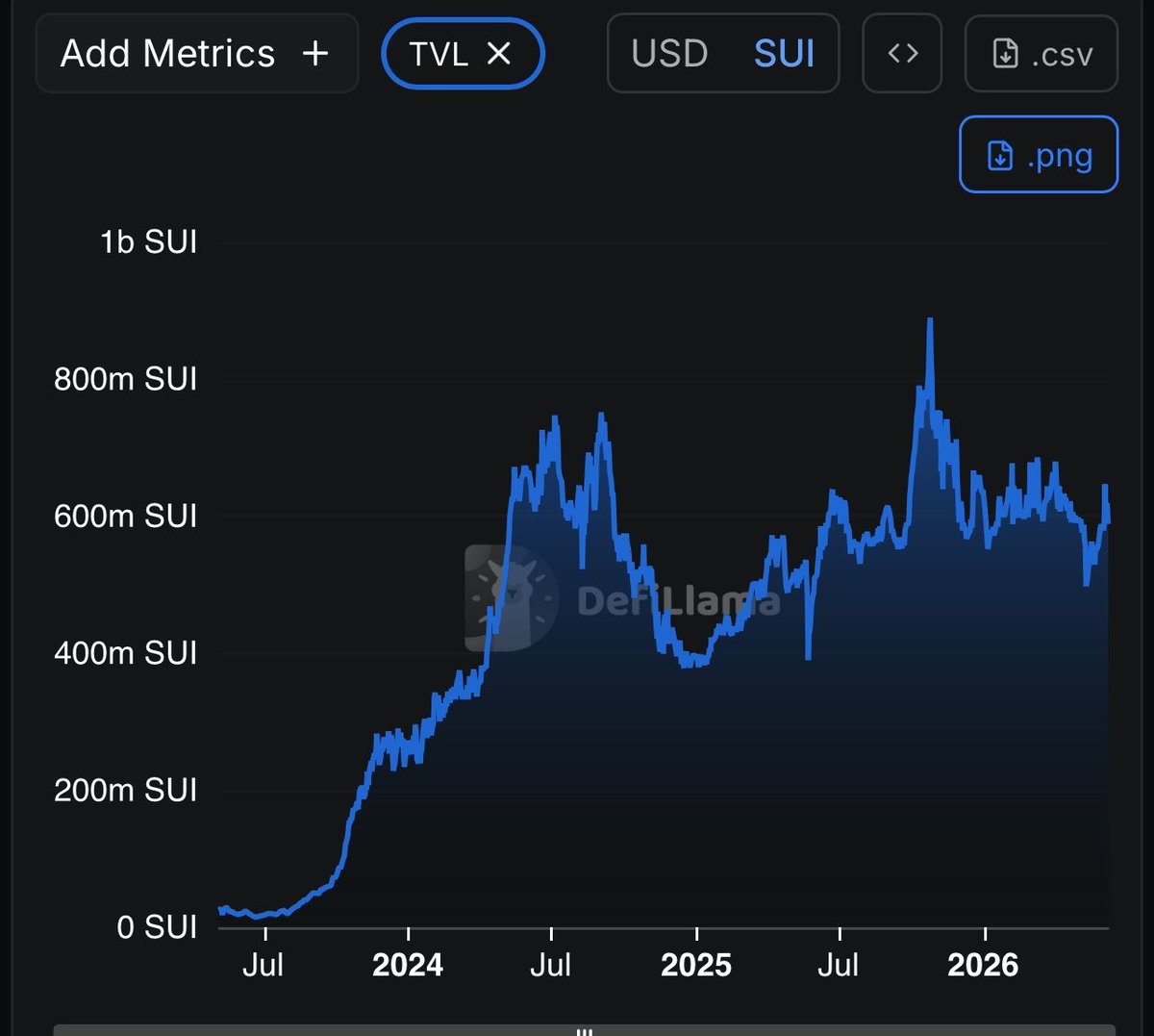The image size is (1154, 1036).
Task: Download chart data as .csv
Action: 1041,53
